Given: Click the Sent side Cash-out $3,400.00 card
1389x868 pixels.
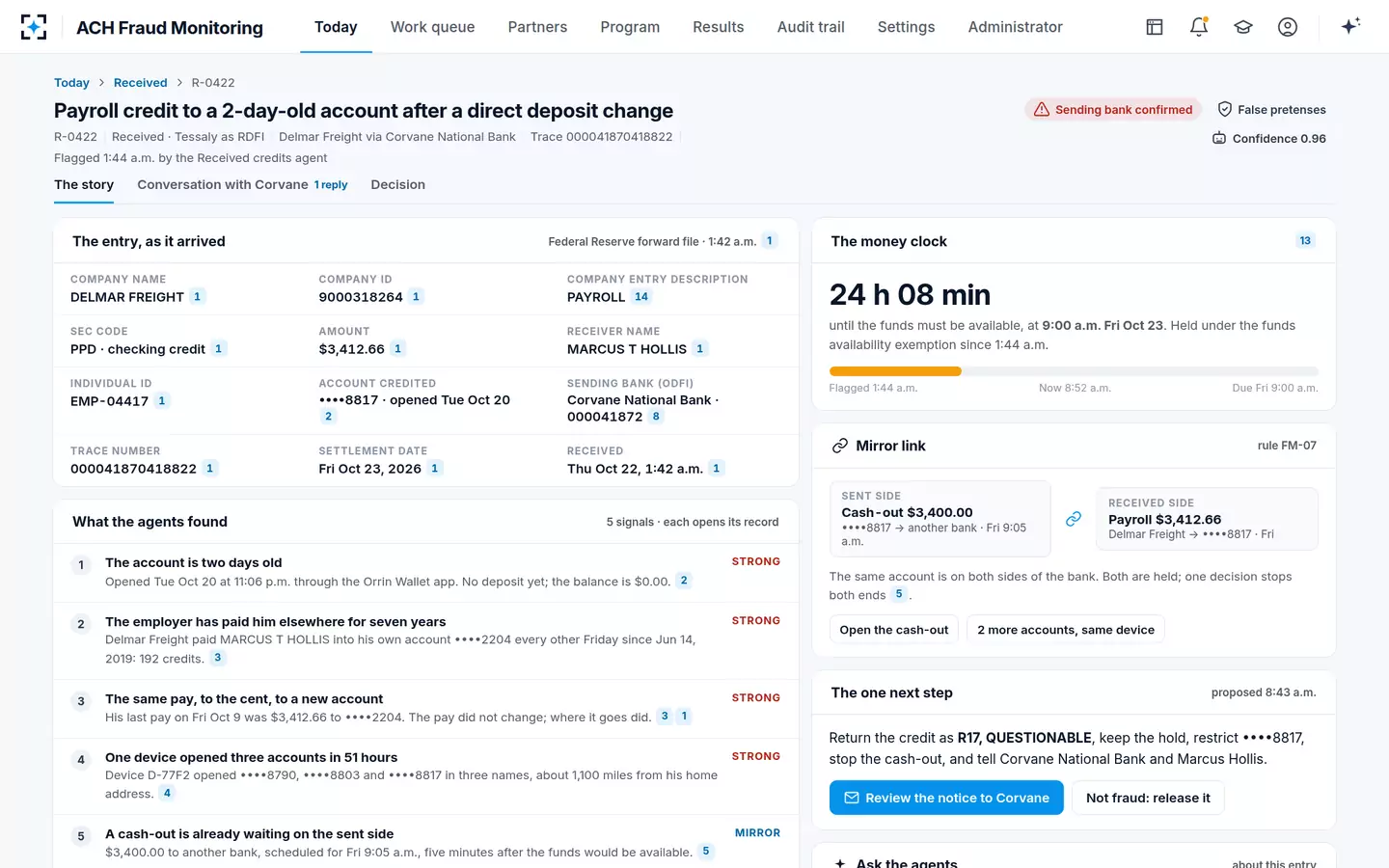Looking at the screenshot, I should point(940,519).
